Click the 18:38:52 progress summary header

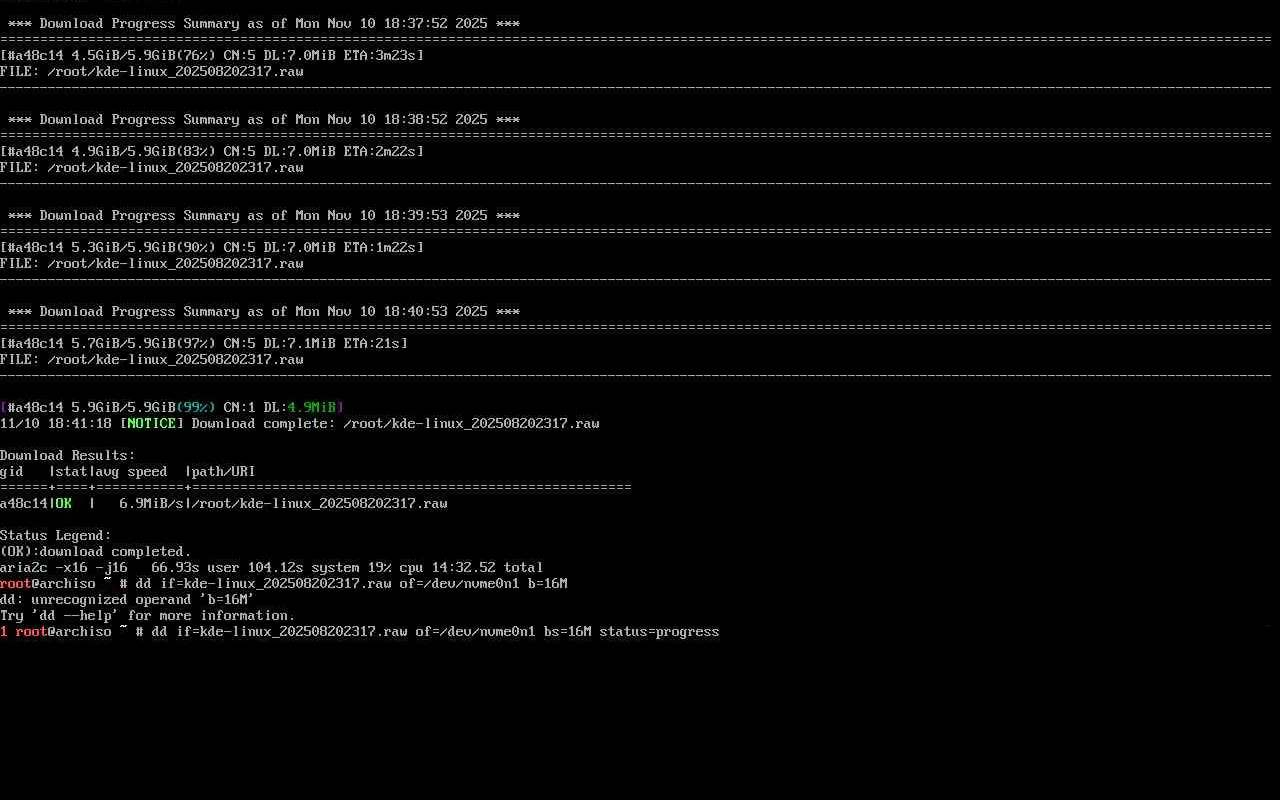(x=263, y=120)
